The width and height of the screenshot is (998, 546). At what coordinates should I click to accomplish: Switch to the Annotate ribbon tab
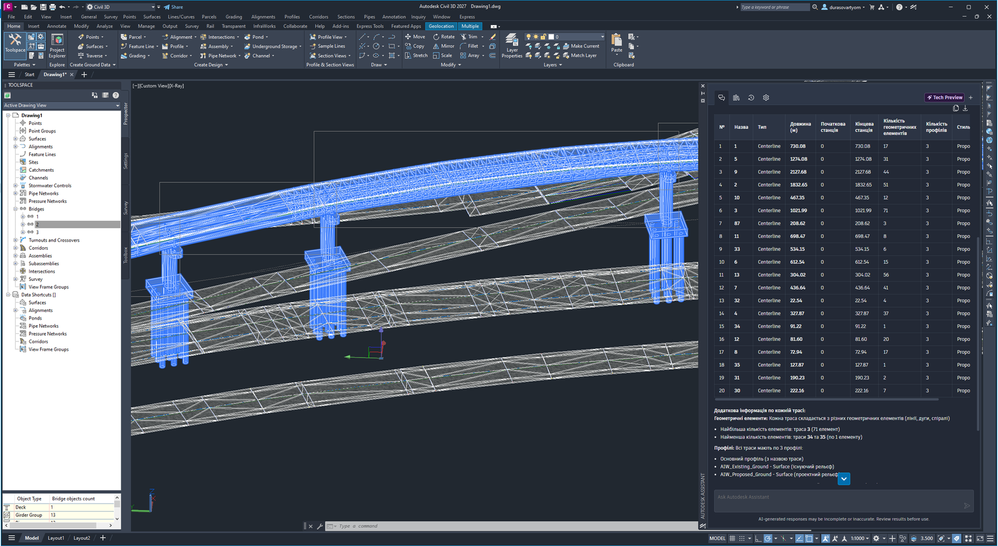[57, 26]
